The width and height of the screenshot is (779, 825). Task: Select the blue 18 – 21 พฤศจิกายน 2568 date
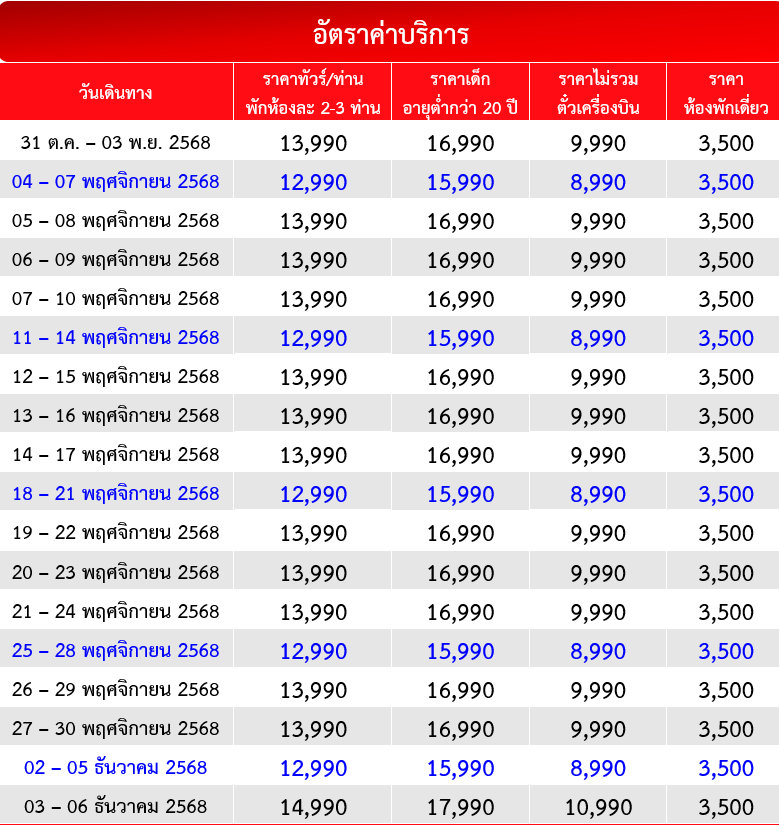116,494
